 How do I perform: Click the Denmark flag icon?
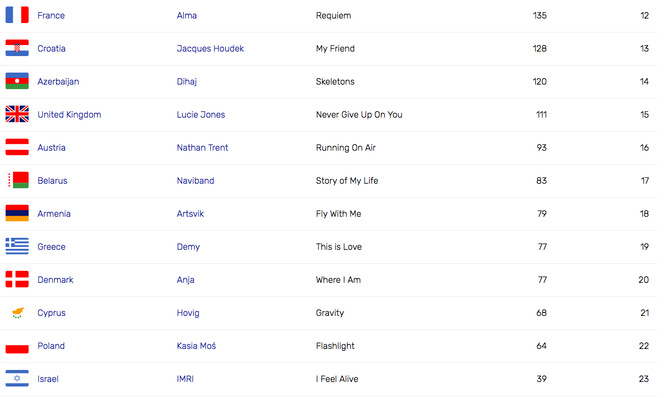coord(17,280)
